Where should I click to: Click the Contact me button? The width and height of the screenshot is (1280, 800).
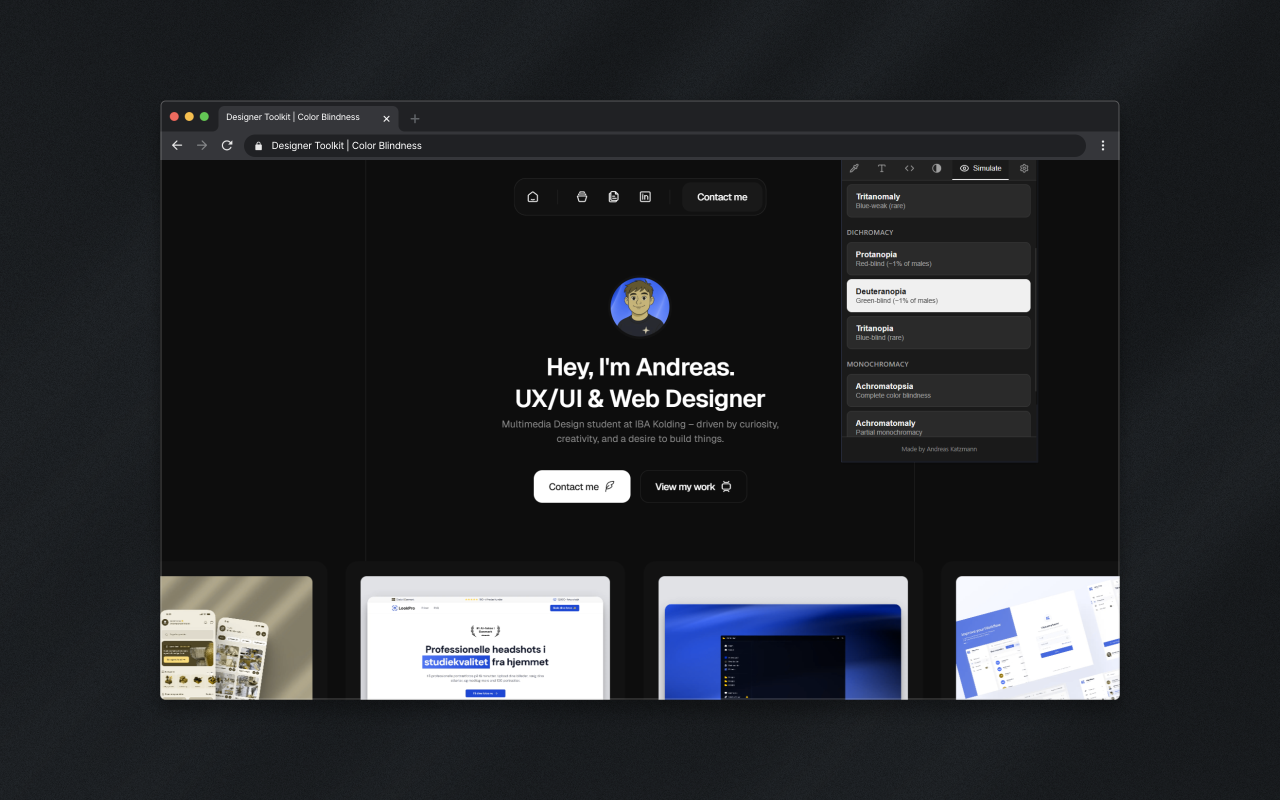tap(581, 486)
